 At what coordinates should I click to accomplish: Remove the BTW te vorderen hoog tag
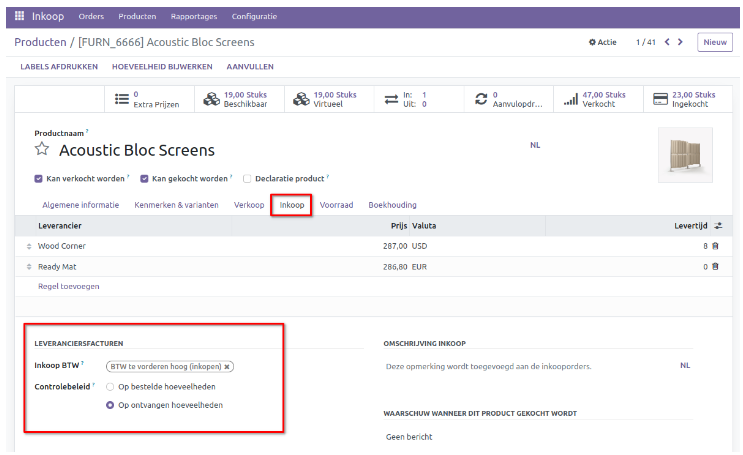point(227,366)
